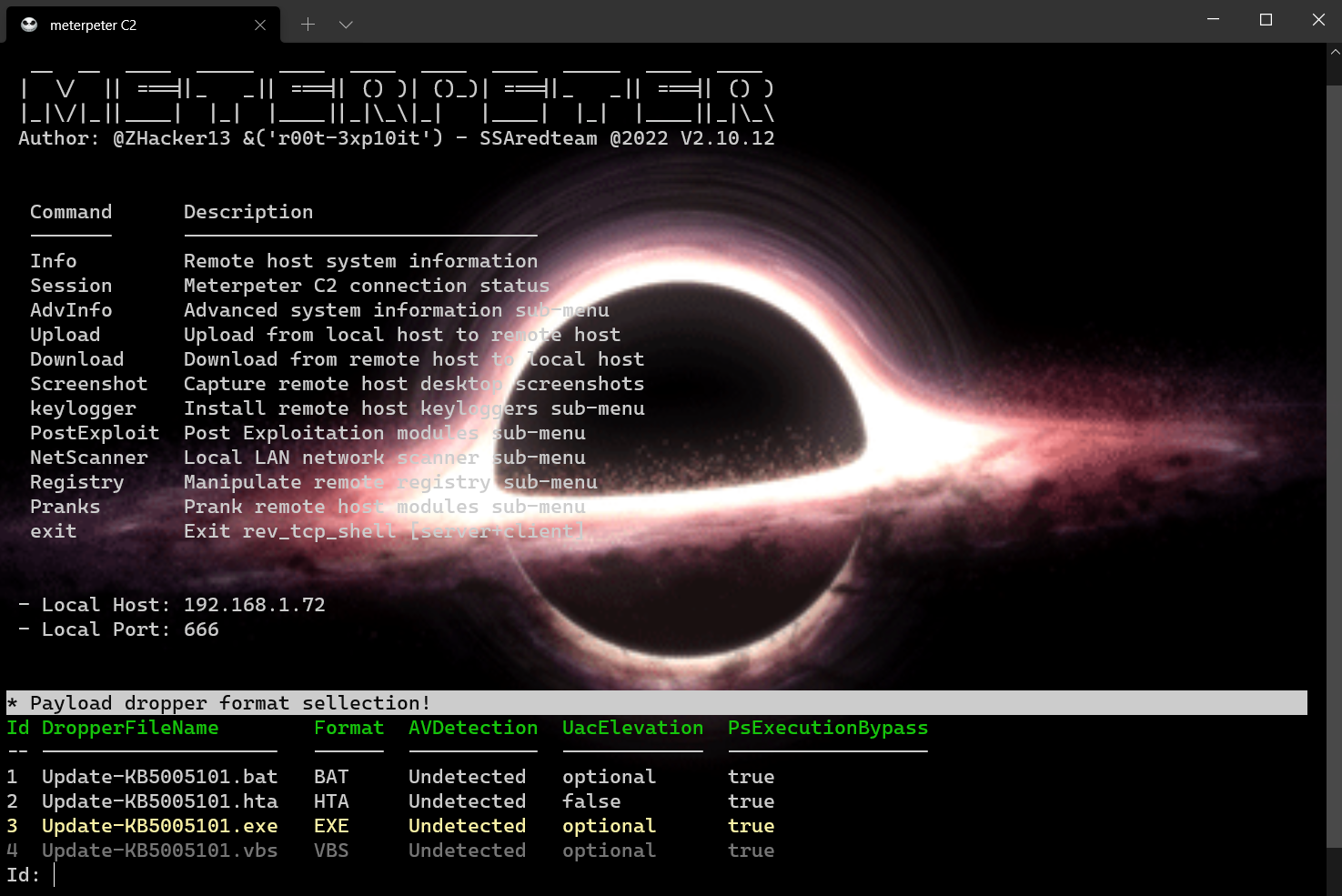This screenshot has width=1342, height=896.
Task: Click the exit command
Action: 54,531
